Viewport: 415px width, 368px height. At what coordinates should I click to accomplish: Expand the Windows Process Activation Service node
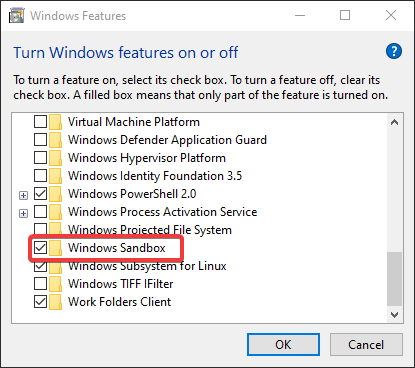coord(23,213)
